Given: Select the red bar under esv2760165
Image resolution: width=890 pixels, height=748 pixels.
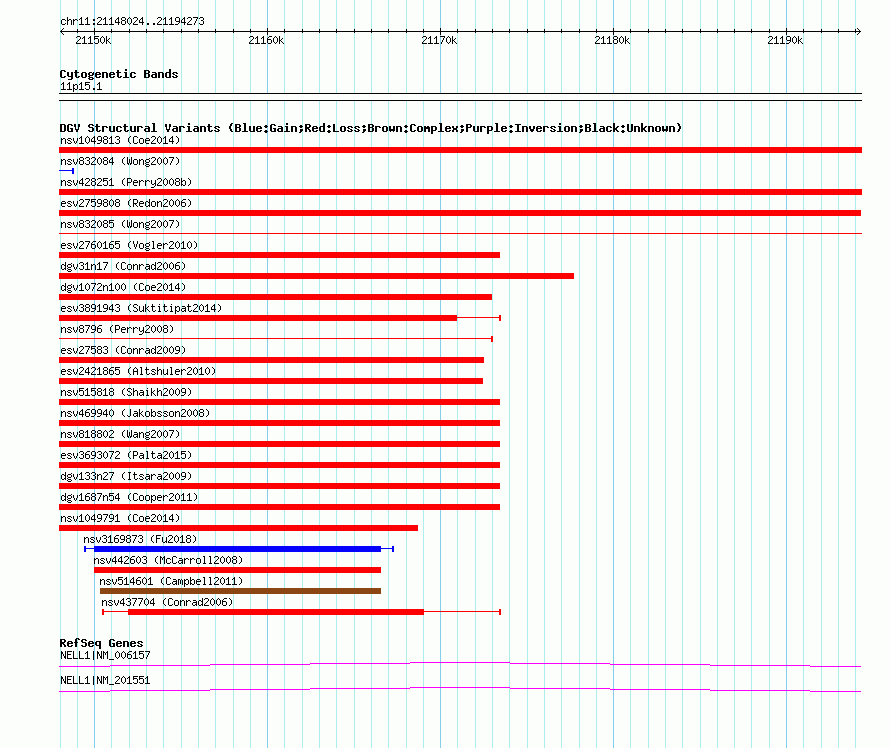Looking at the screenshot, I should 279,255.
